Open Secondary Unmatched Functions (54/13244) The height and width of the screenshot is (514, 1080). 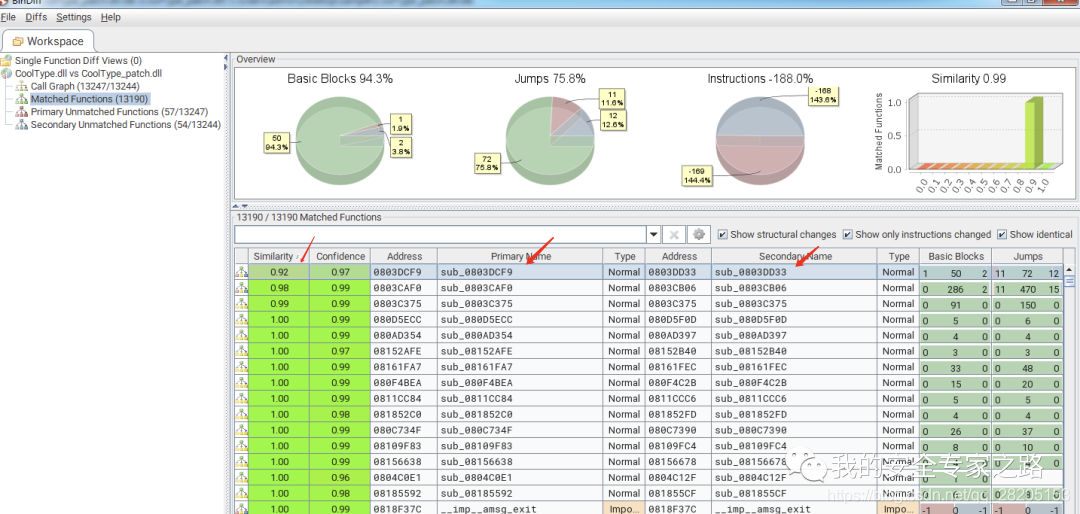click(x=125, y=125)
